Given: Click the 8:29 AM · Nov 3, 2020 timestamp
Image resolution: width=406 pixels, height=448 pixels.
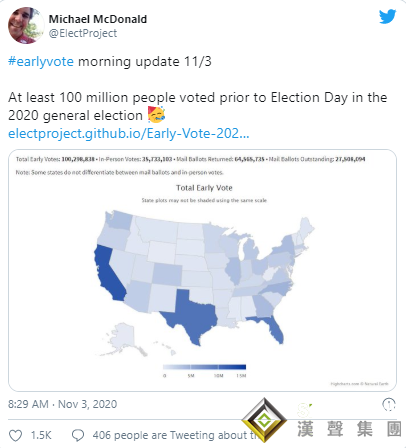Looking at the screenshot, I should (63, 404).
